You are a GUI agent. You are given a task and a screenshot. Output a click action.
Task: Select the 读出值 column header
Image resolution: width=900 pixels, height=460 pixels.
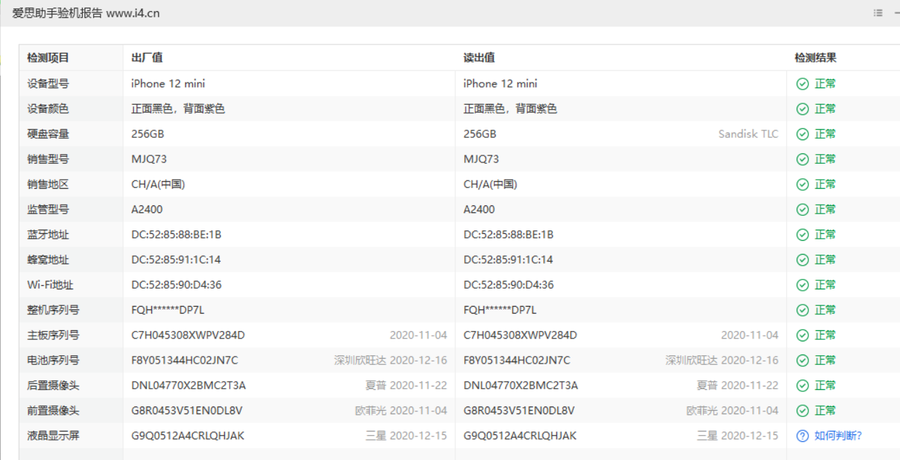(x=479, y=58)
